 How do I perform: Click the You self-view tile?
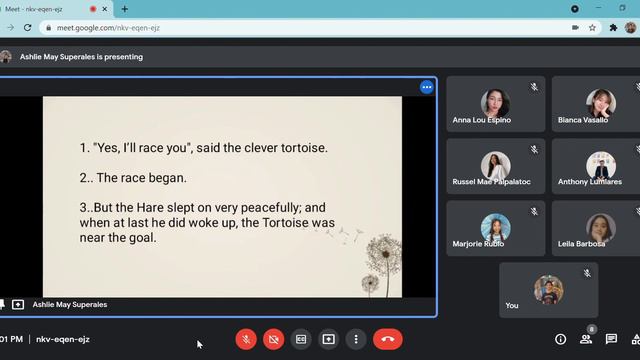(x=549, y=290)
